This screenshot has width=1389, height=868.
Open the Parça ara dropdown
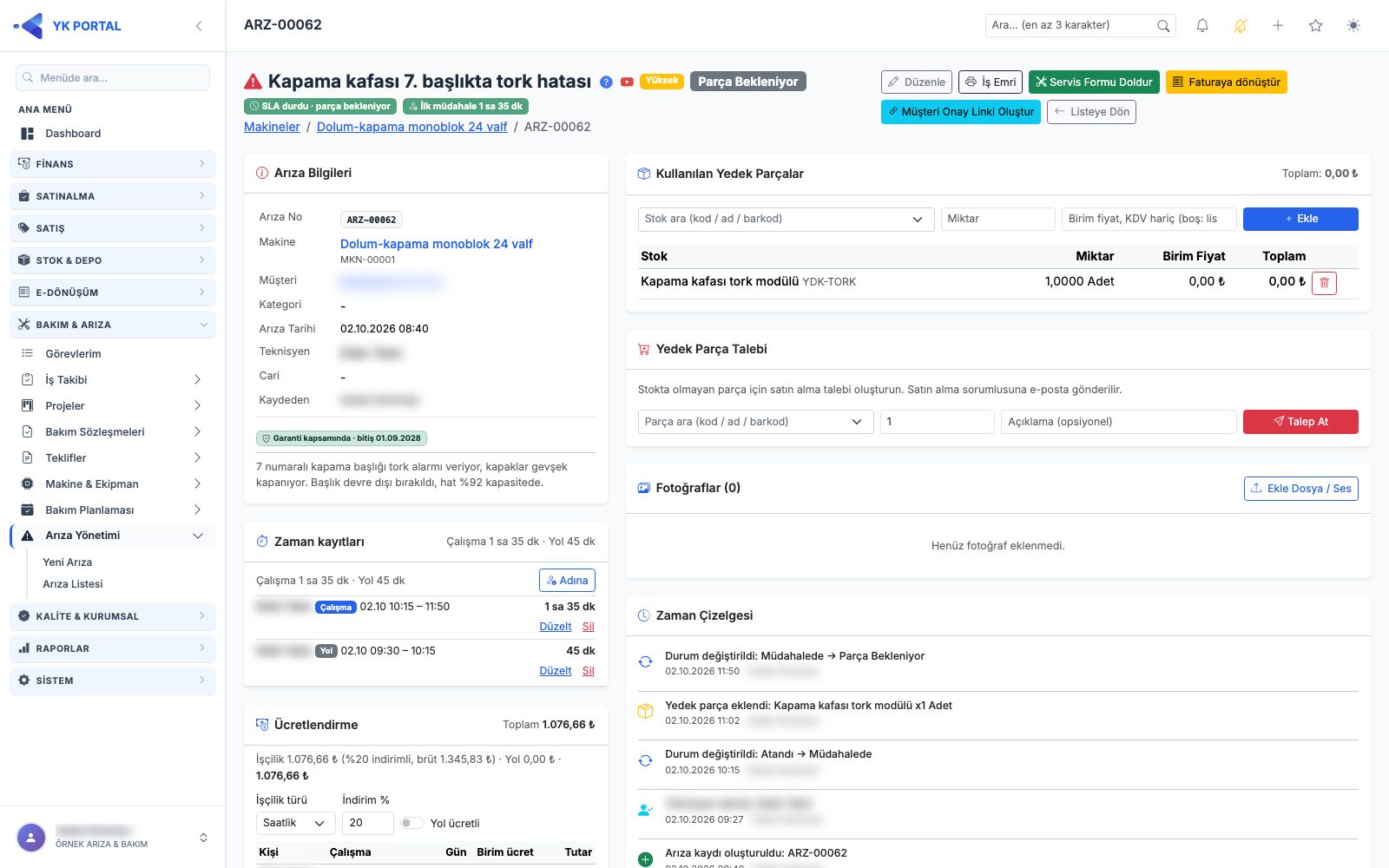[x=755, y=422]
